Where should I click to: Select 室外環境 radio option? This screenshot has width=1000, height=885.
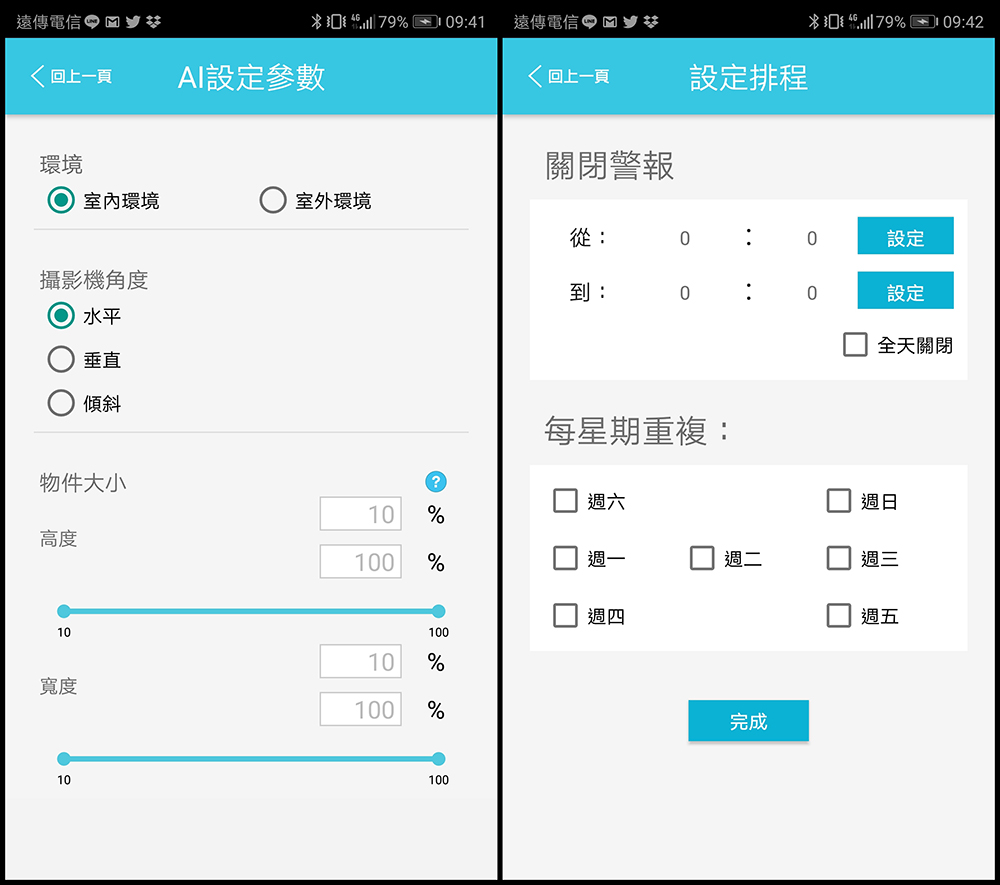(x=315, y=200)
